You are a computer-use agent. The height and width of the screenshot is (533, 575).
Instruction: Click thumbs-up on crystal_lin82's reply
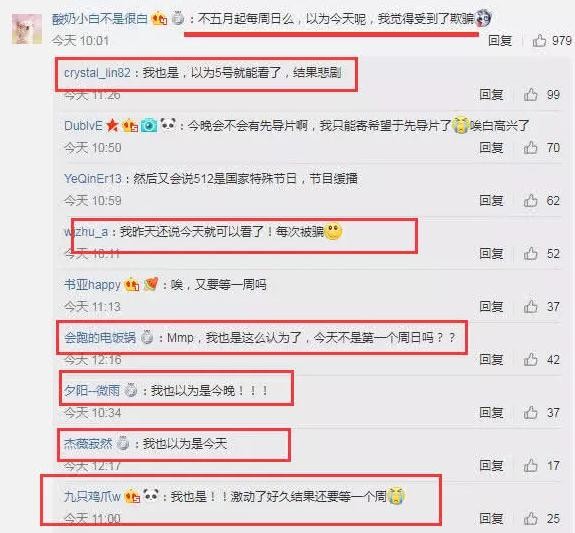pos(531,95)
